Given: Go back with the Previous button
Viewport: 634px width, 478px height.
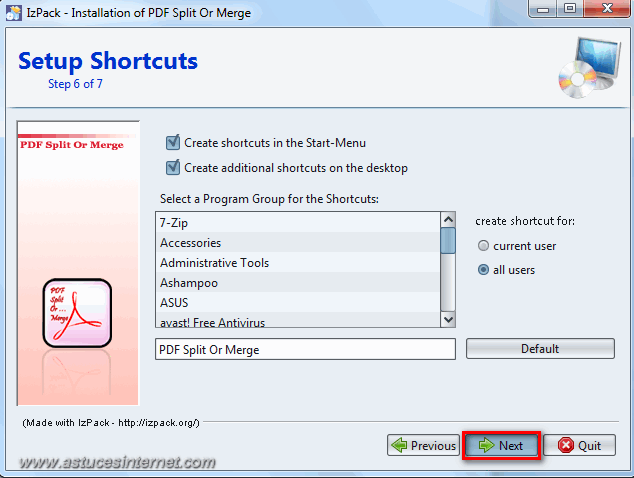Looking at the screenshot, I should 423,445.
